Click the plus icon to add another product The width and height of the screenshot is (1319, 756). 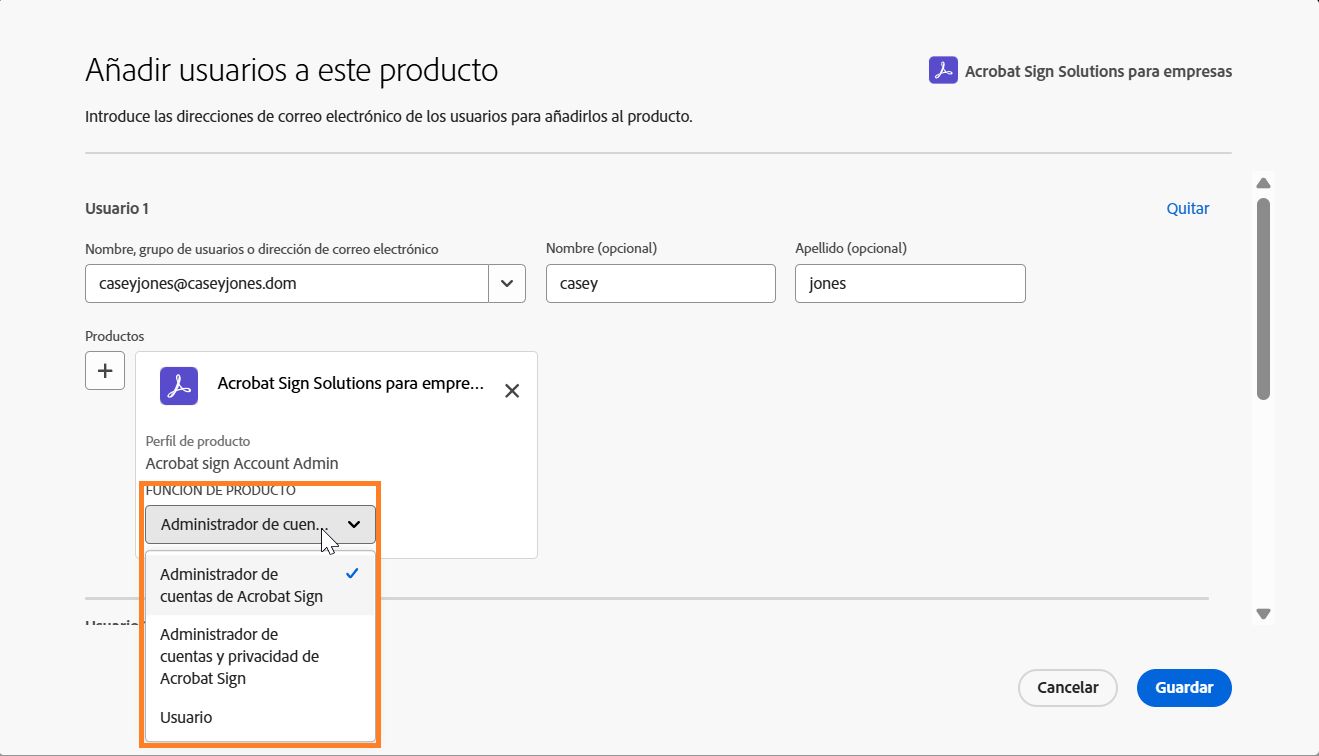pos(104,370)
